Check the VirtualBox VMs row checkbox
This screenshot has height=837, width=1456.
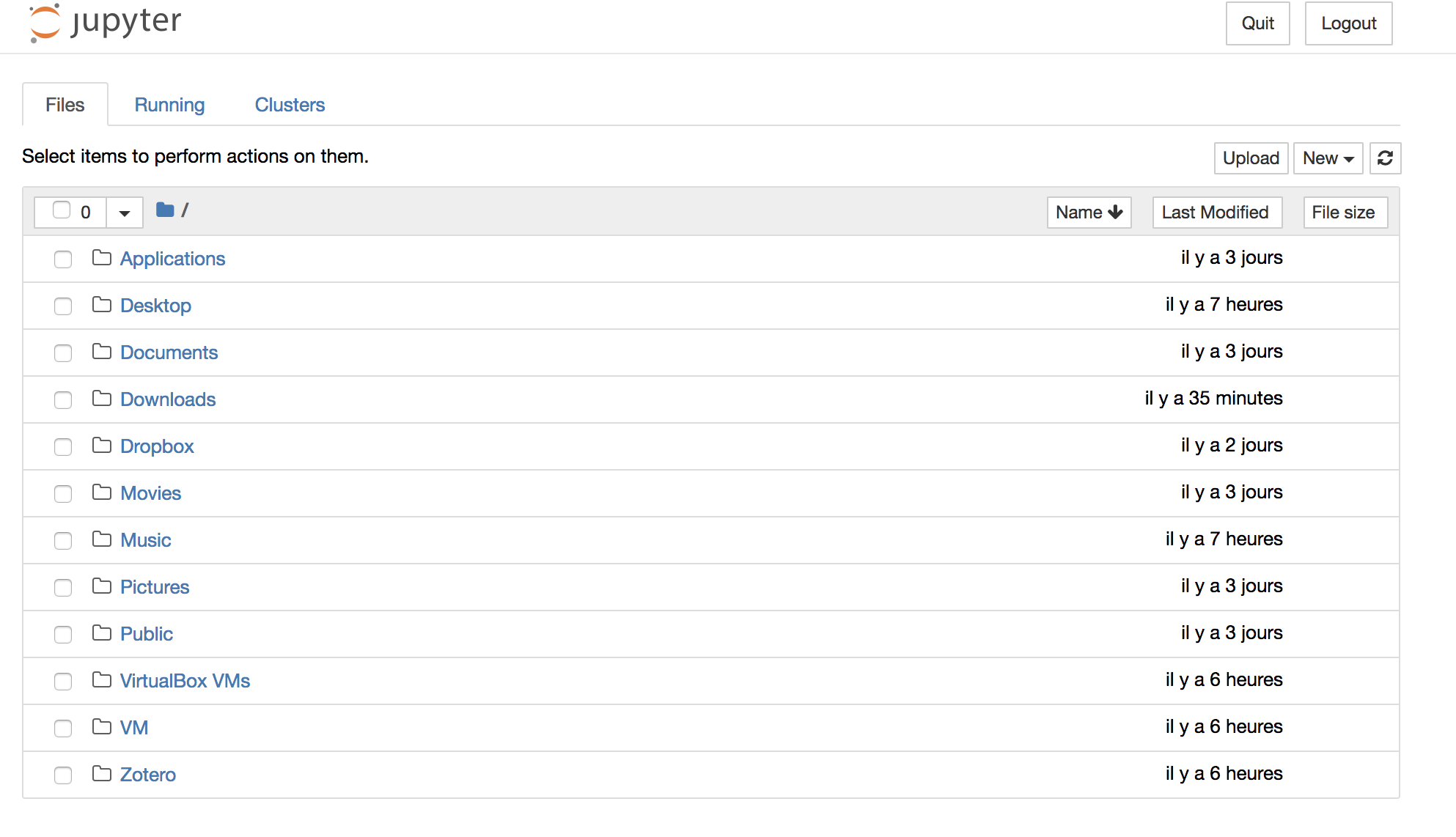[63, 682]
